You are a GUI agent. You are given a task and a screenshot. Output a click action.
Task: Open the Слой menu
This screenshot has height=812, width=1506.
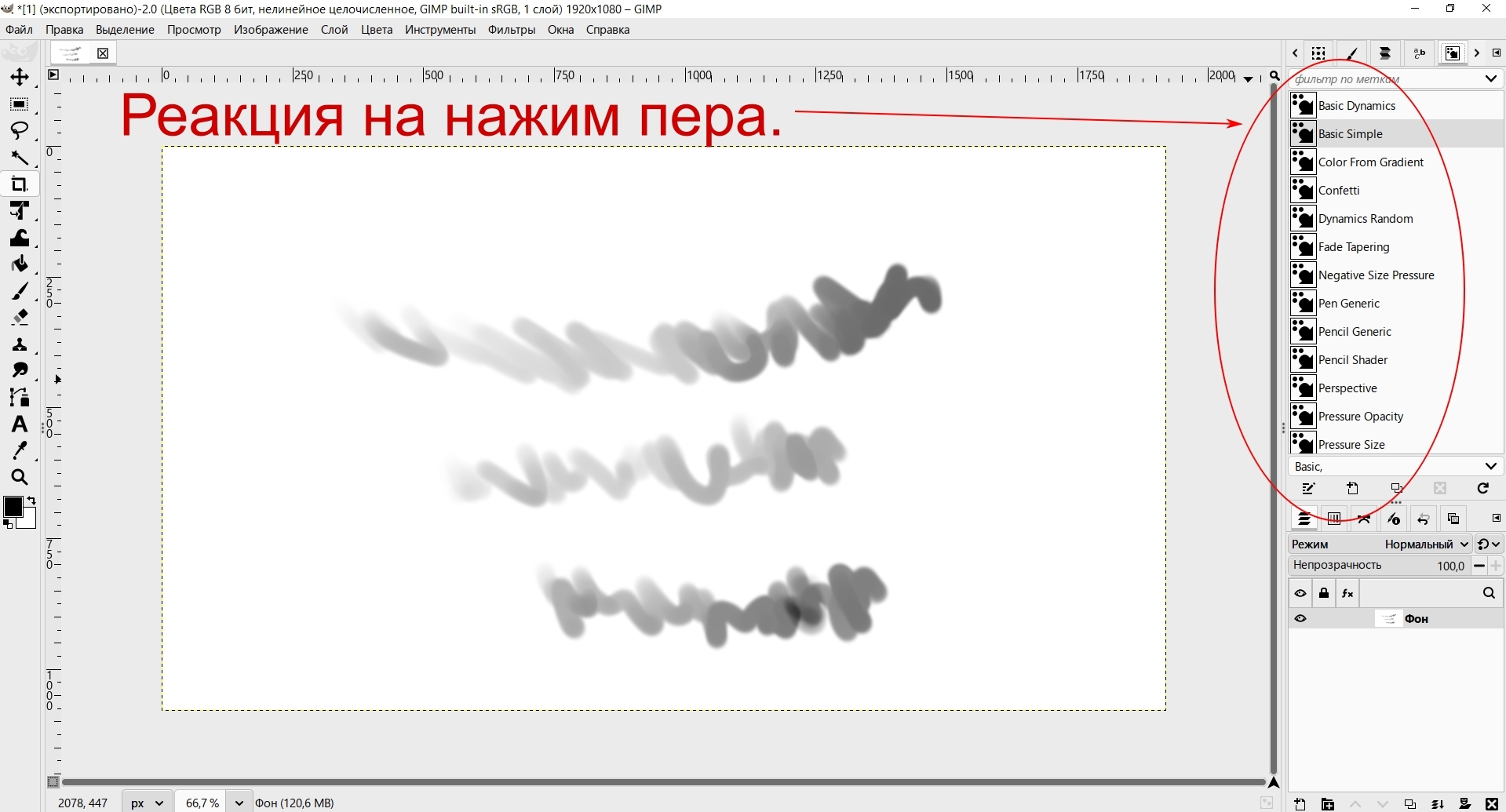tap(334, 30)
